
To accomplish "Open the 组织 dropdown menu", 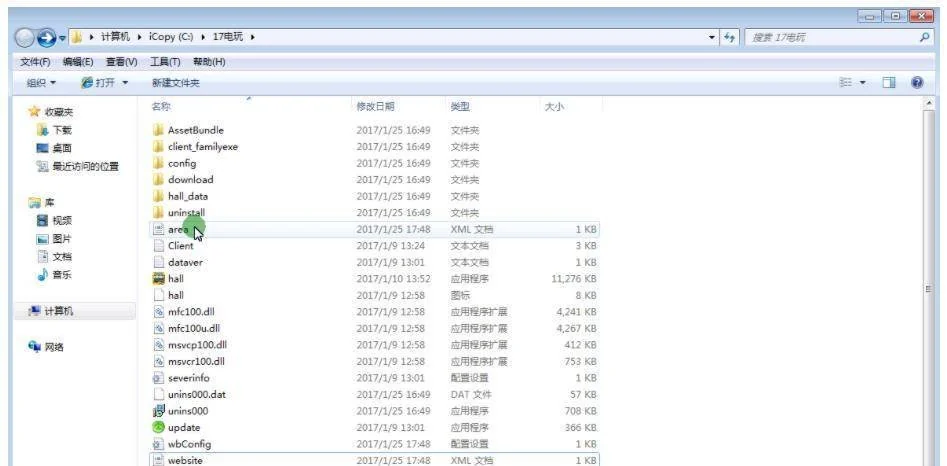I will click(41, 83).
